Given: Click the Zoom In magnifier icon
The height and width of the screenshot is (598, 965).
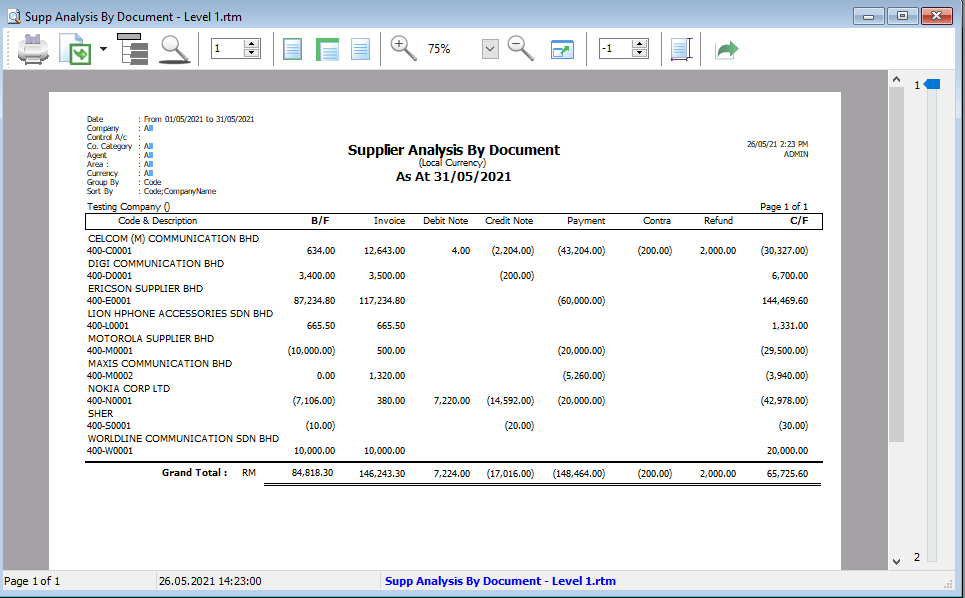Looking at the screenshot, I should pos(403,48).
